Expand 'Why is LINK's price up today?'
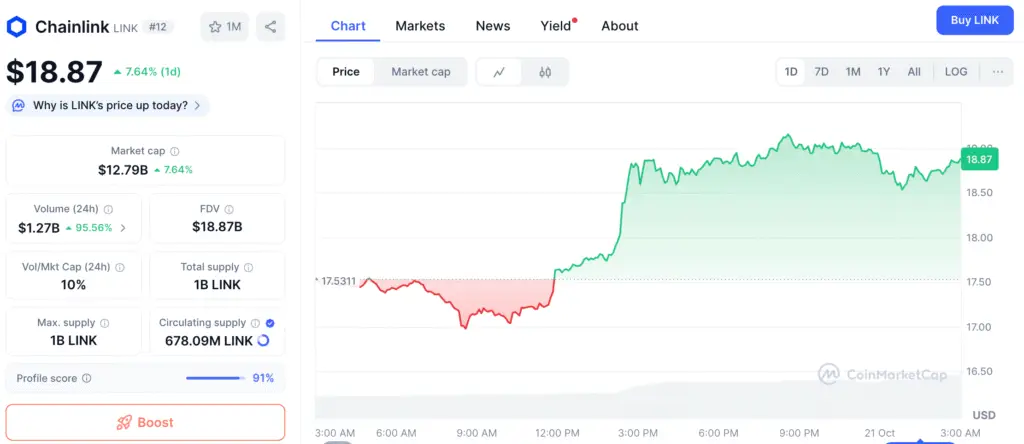The height and width of the screenshot is (444, 1024). (108, 105)
